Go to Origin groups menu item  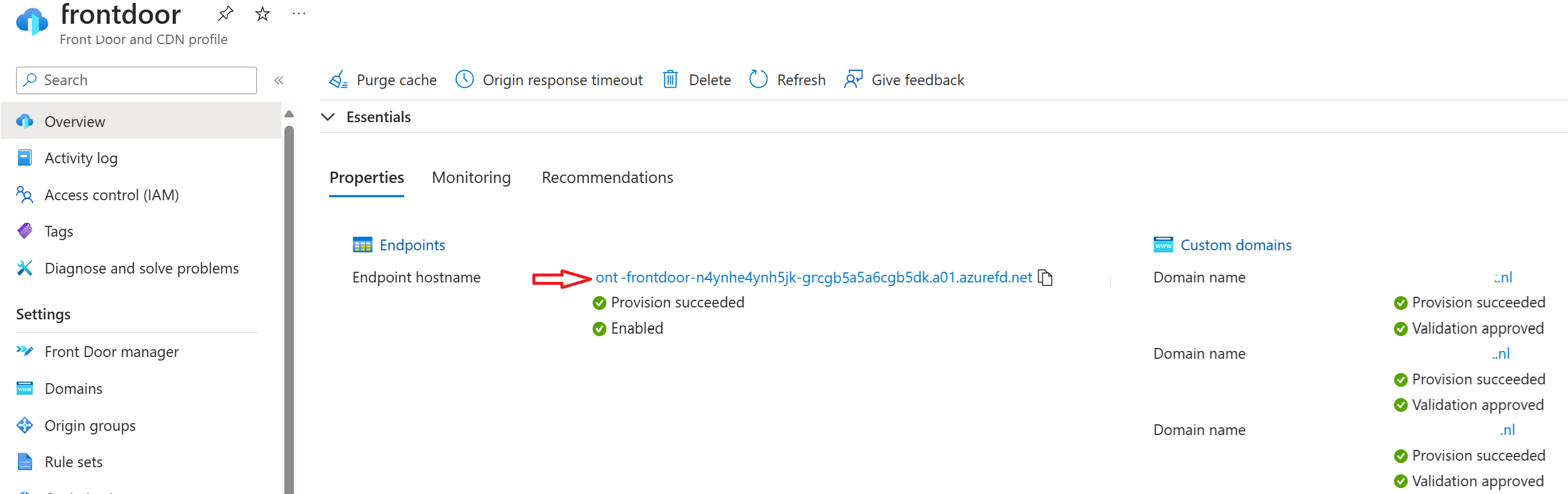coord(90,426)
